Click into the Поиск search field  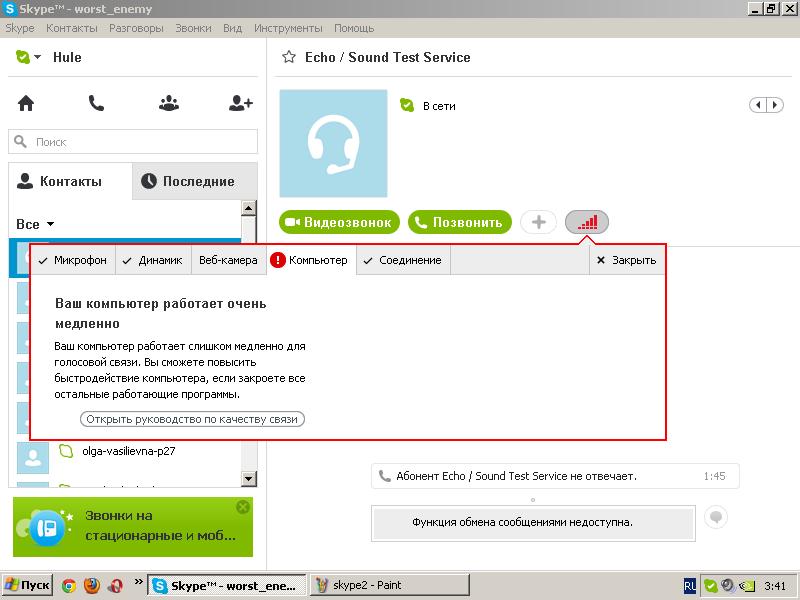(x=133, y=141)
